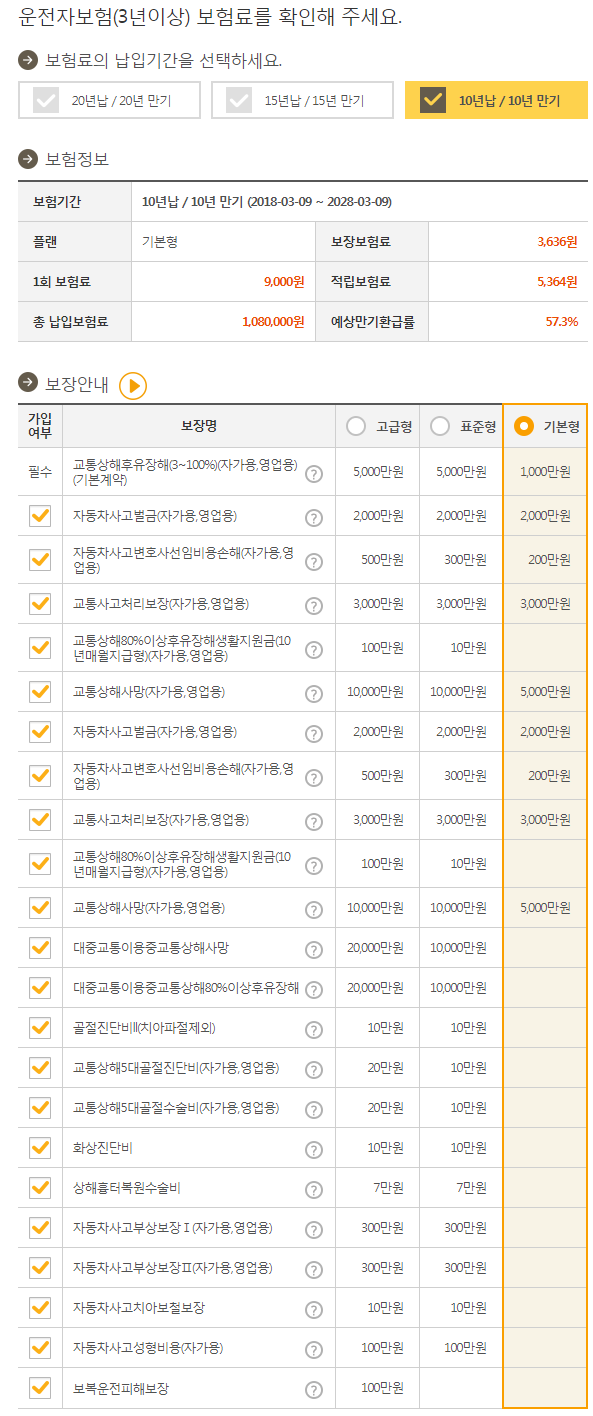Toggle the 보복운전피해보장 checkbox
Image resolution: width=593 pixels, height=1416 pixels.
[x=40, y=1387]
